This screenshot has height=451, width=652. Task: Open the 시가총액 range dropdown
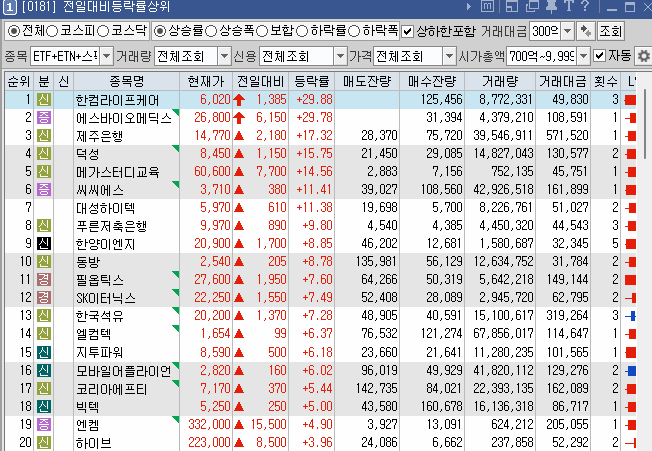(584, 56)
